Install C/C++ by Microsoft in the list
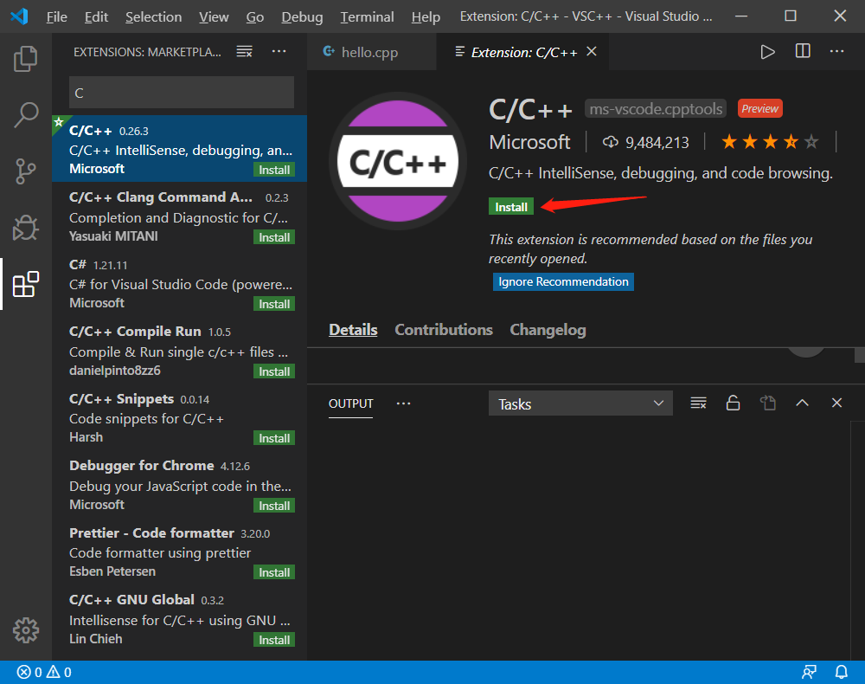 (274, 170)
